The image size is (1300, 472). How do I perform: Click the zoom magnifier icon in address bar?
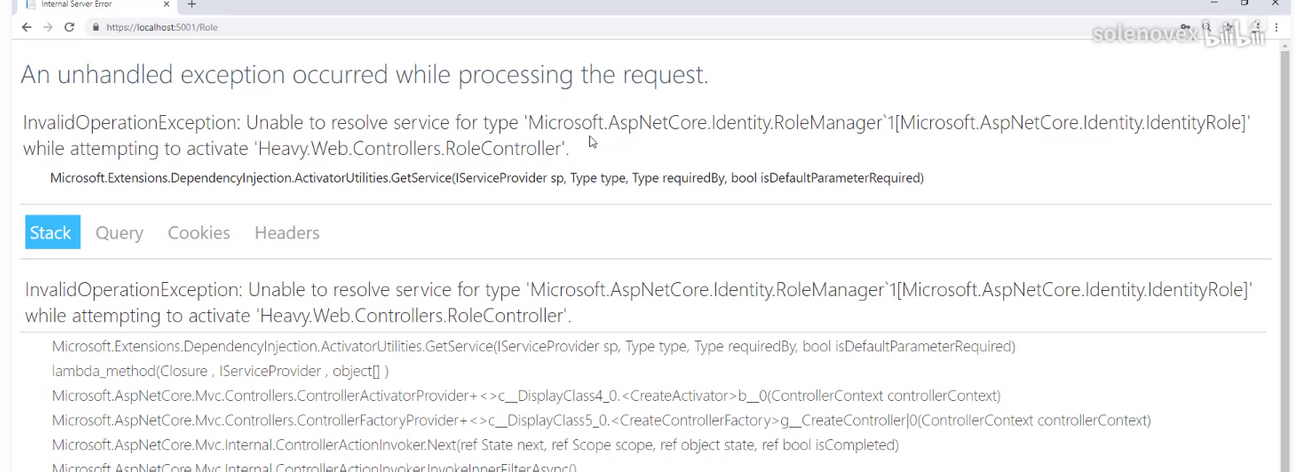point(1207,27)
